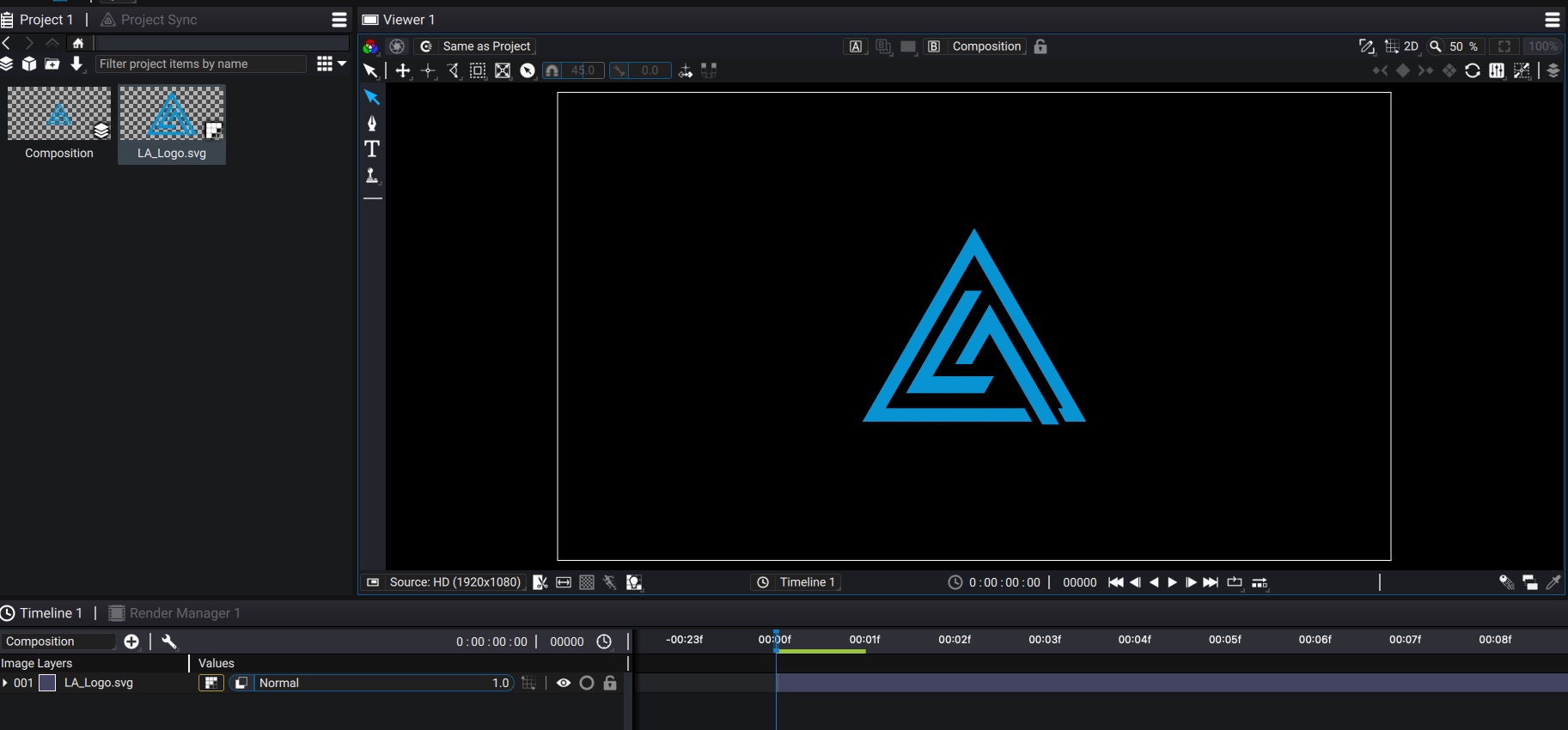The width and height of the screenshot is (1568, 730).
Task: Jump to the last frame
Action: click(x=1211, y=582)
